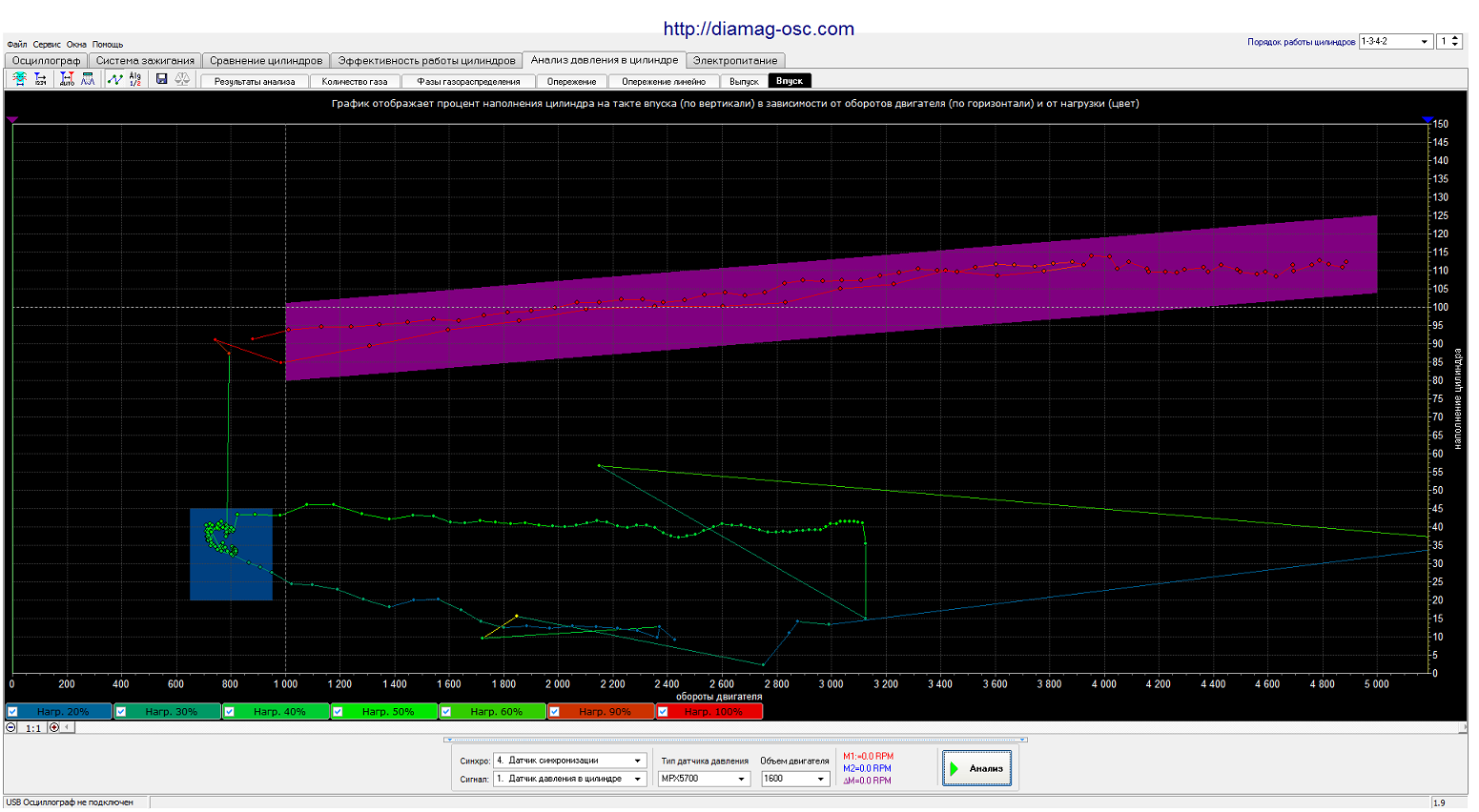Screen dimensions: 1479x812
Task: Toggle the Нагр. 30% checkbox
Action: point(121,712)
